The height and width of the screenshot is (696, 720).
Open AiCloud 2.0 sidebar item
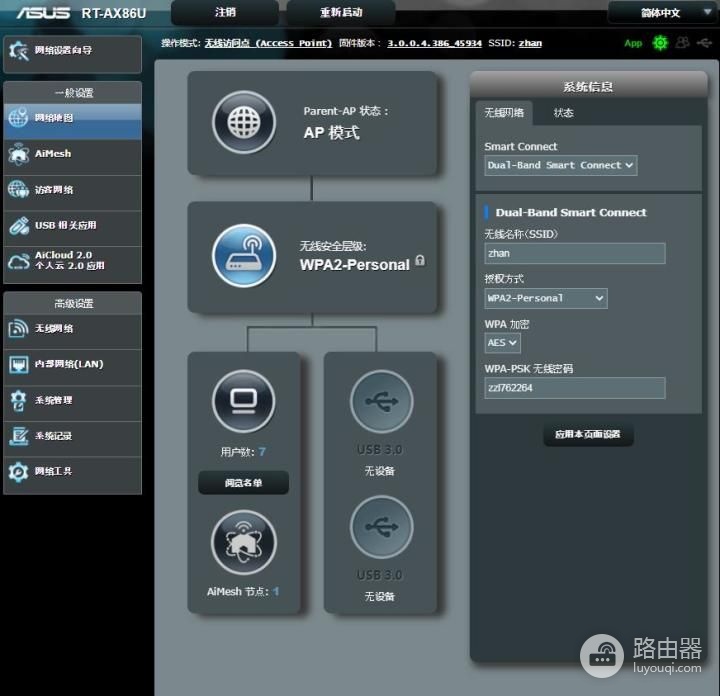pyautogui.click(x=73, y=261)
